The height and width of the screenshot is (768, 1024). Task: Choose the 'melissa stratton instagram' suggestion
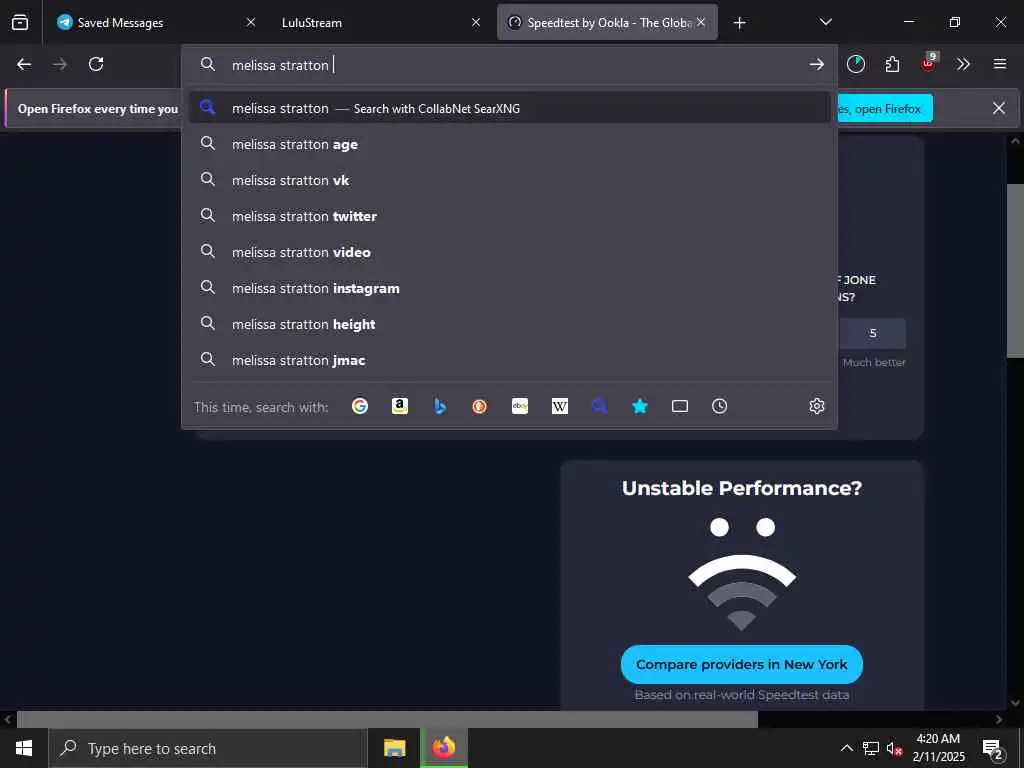(509, 288)
